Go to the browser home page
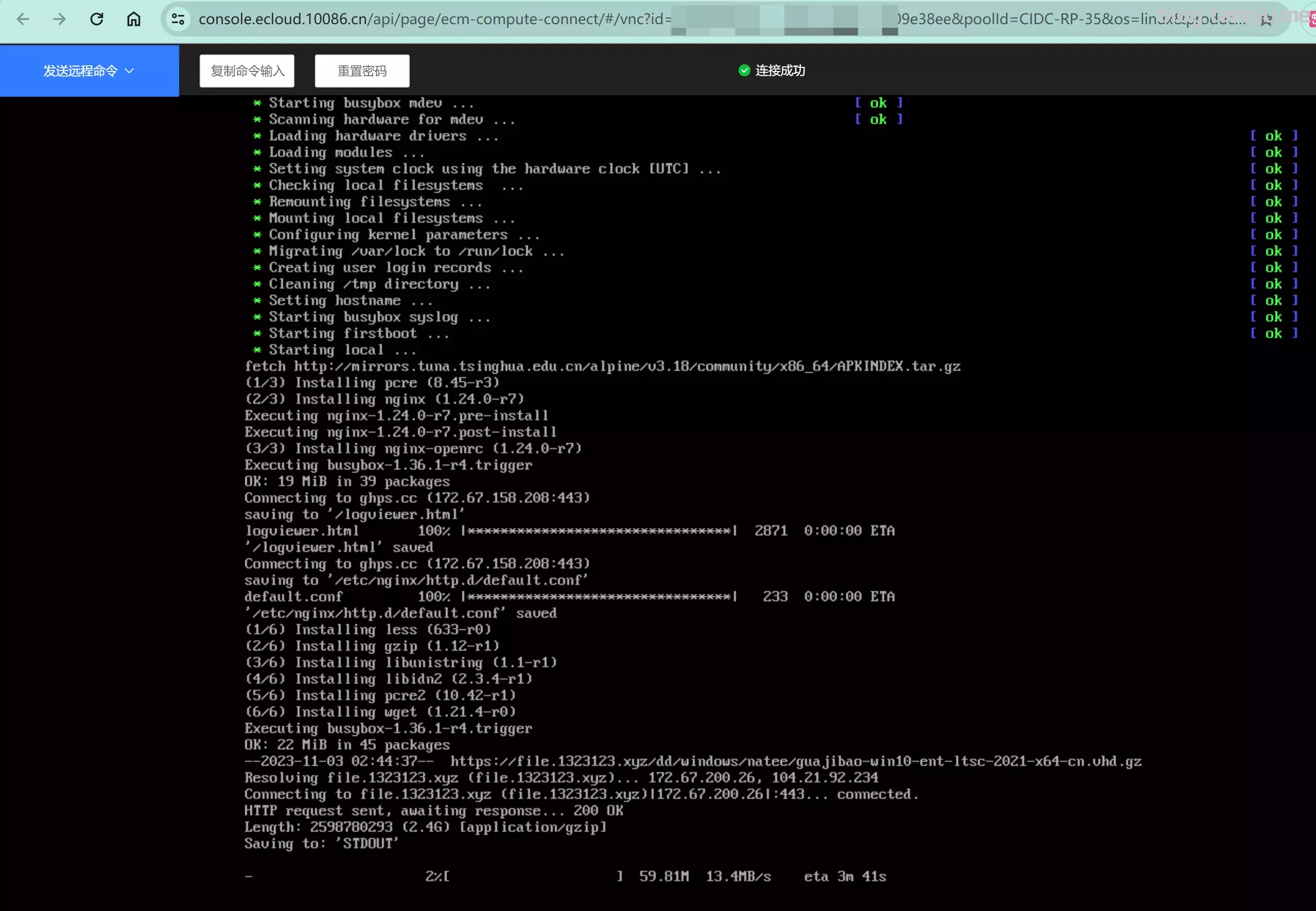 pos(134,20)
